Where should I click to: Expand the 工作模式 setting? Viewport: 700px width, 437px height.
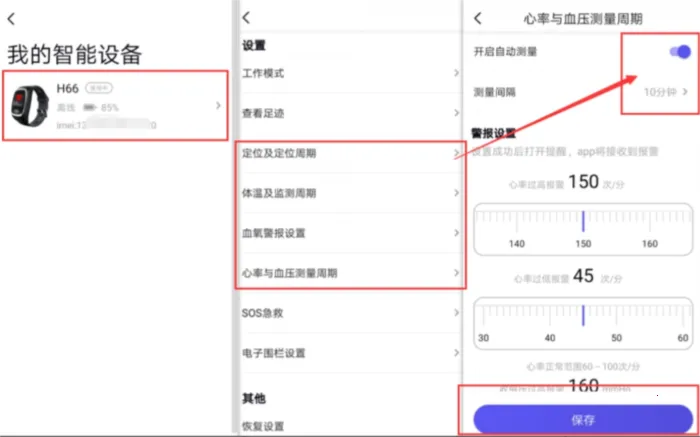coord(350,74)
